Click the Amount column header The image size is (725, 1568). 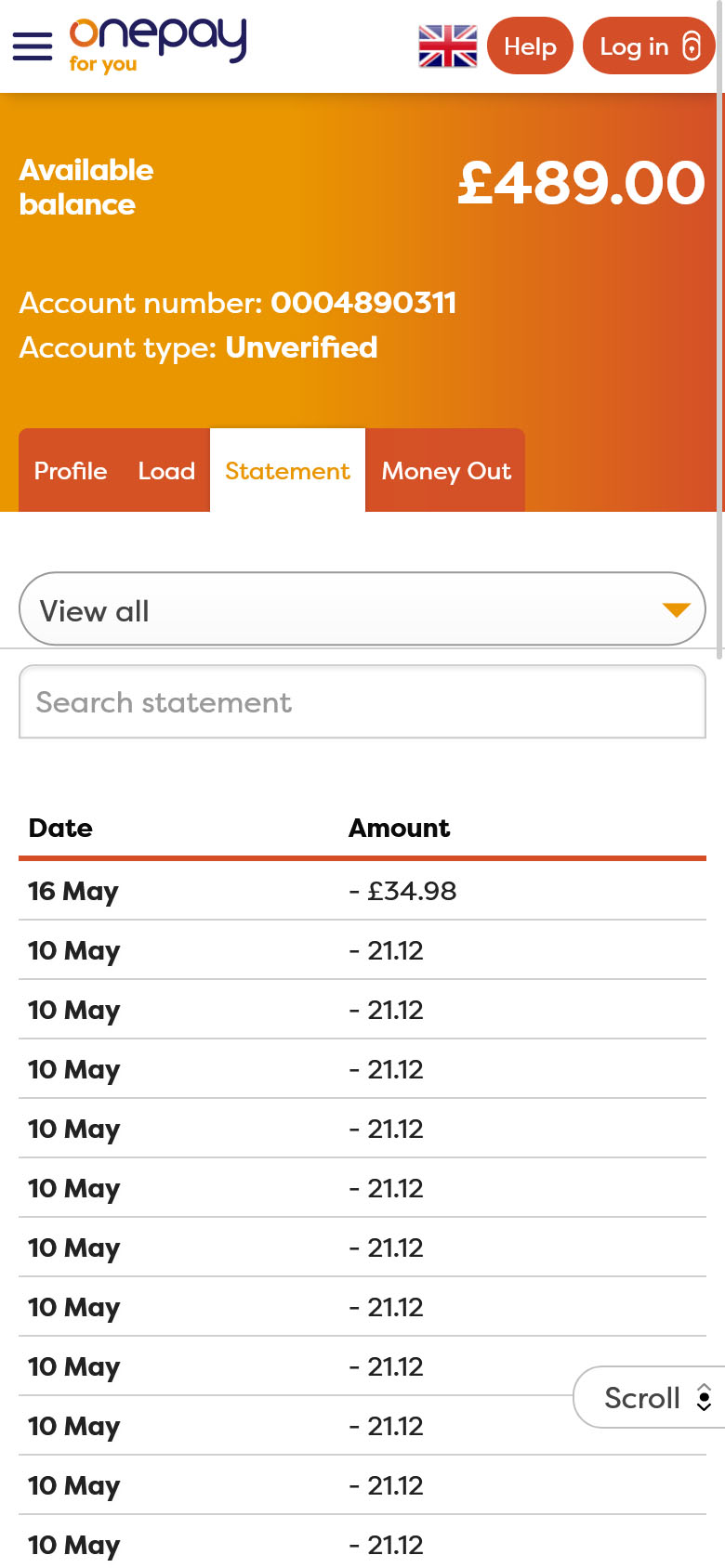[x=399, y=828]
